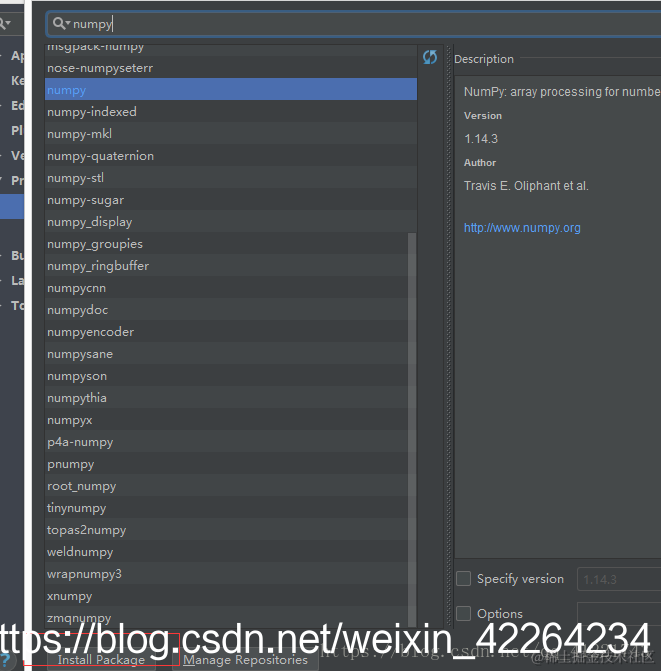Select the numpysane package

tap(226, 354)
